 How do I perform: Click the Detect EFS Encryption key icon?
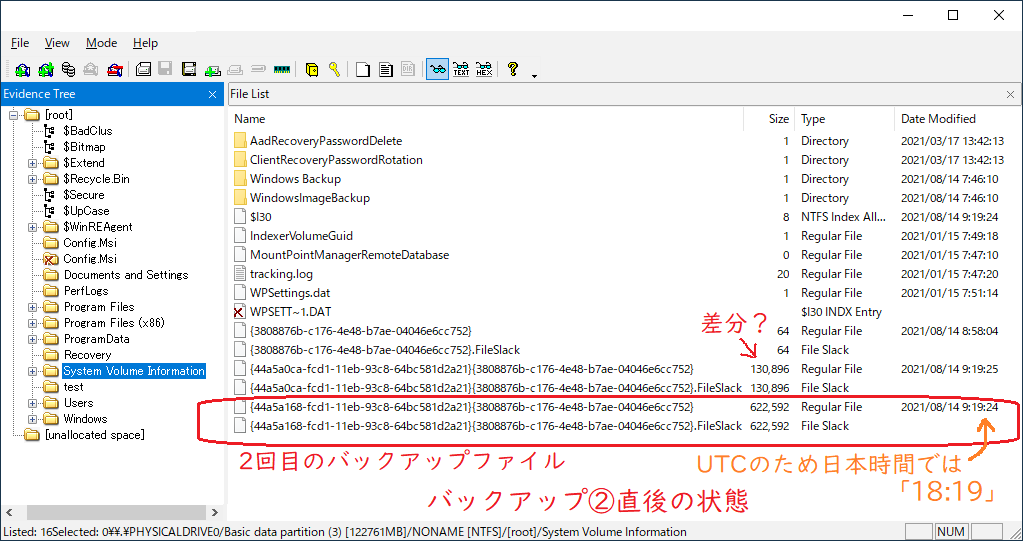coord(334,69)
